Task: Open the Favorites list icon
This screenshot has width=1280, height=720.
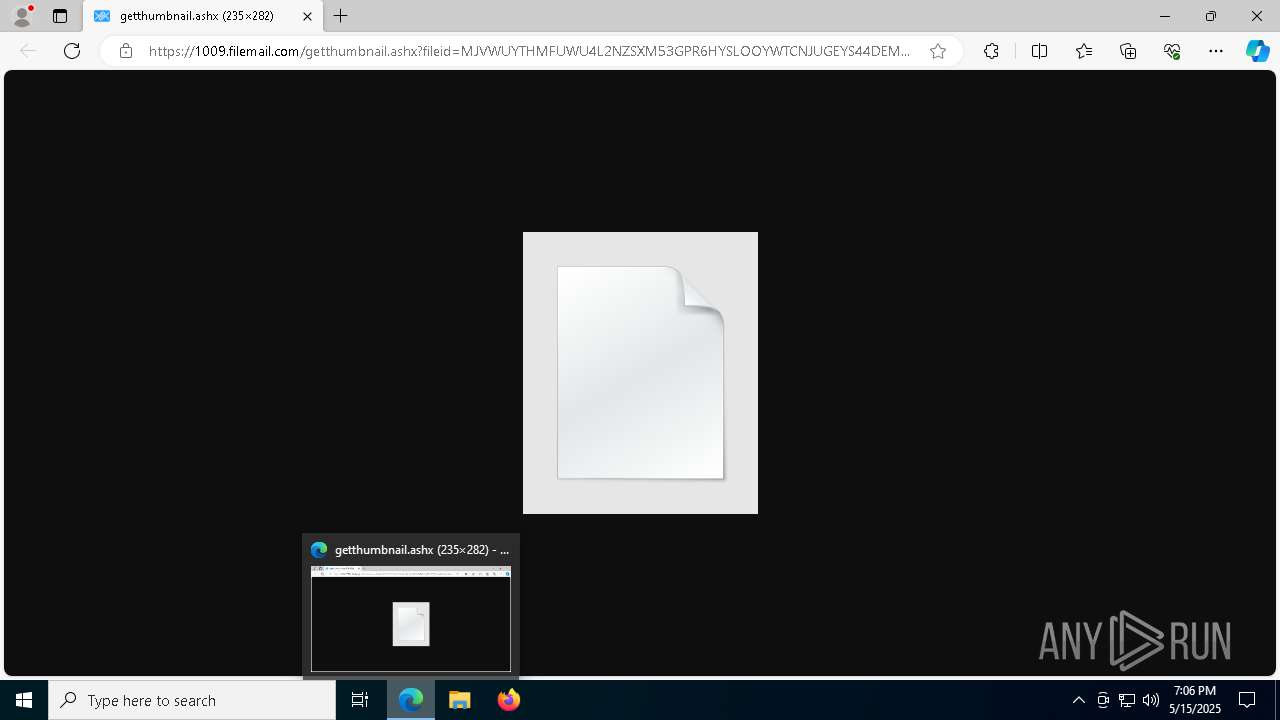Action: [x=1084, y=51]
